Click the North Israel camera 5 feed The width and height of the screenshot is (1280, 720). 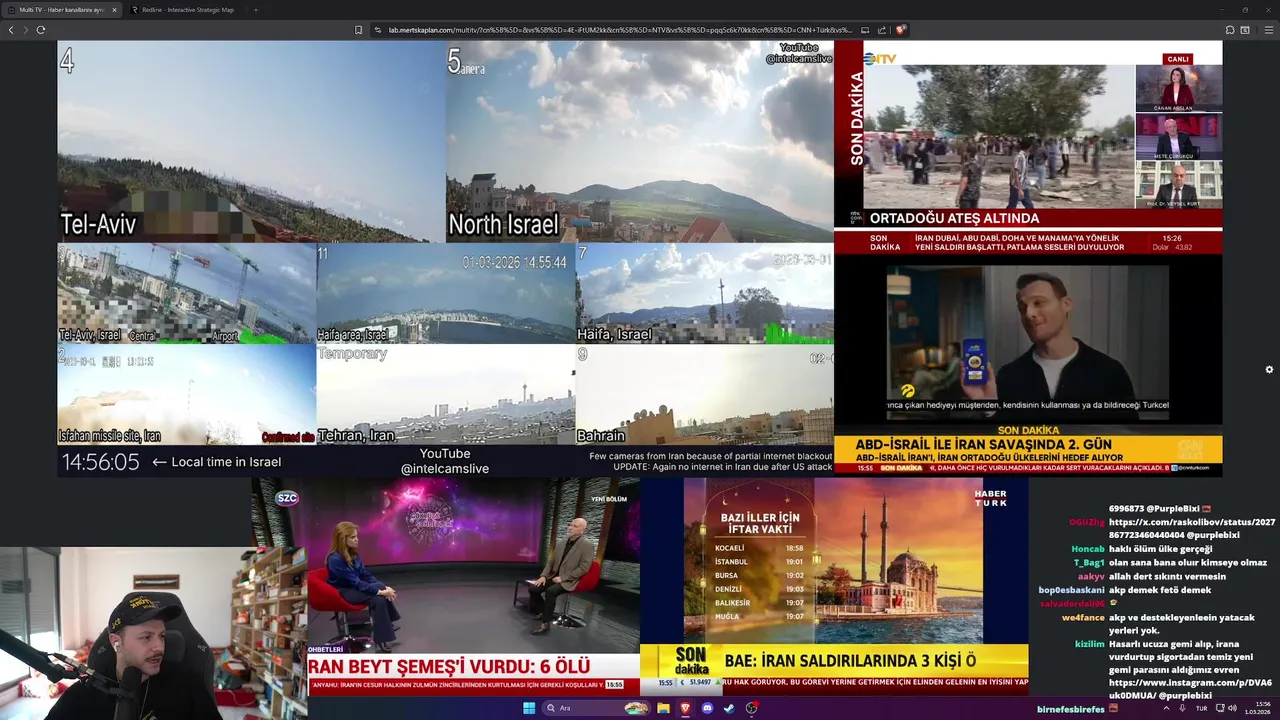640,142
